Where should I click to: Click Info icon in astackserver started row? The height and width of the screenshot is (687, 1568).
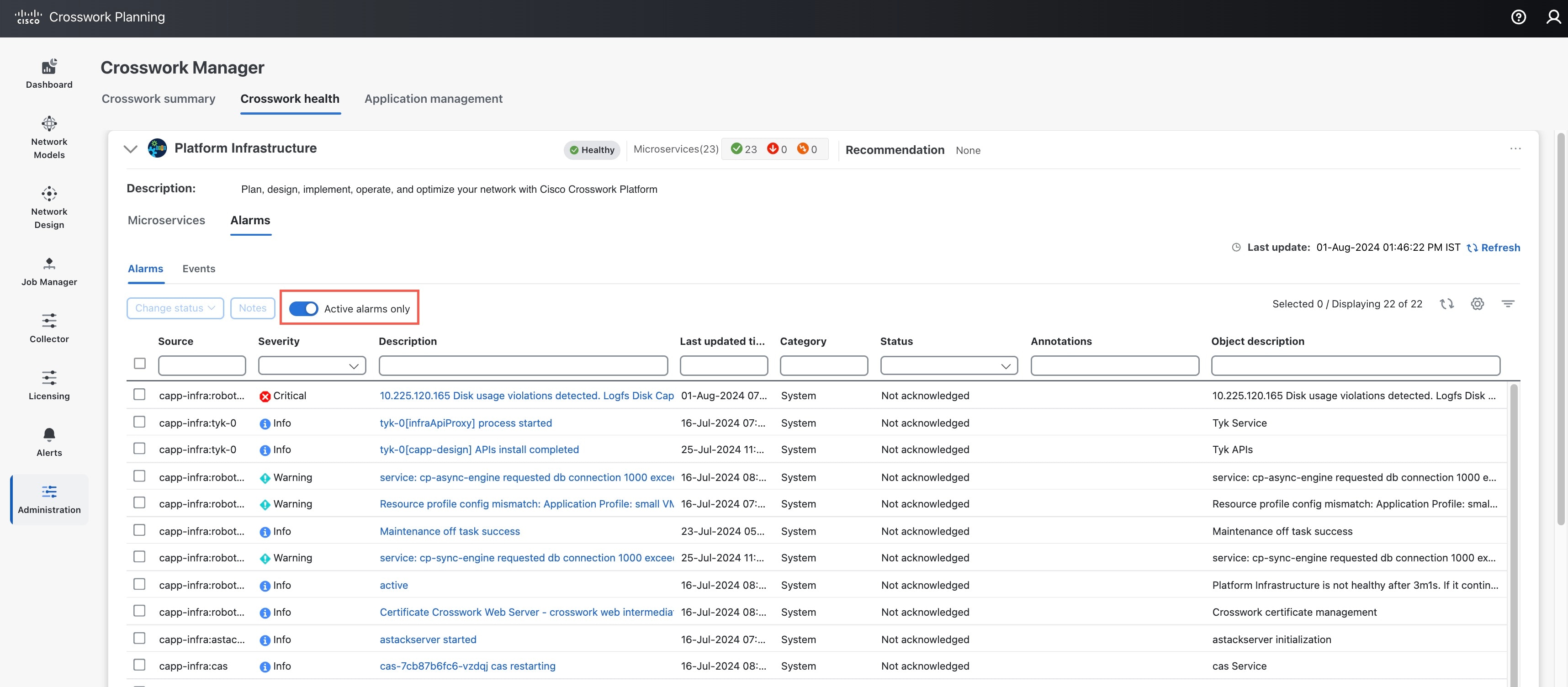(265, 640)
